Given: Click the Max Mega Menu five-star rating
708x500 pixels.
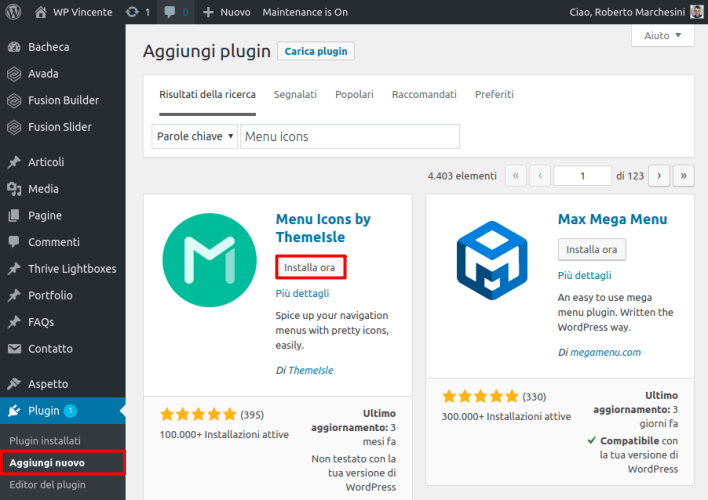Looking at the screenshot, I should click(480, 396).
